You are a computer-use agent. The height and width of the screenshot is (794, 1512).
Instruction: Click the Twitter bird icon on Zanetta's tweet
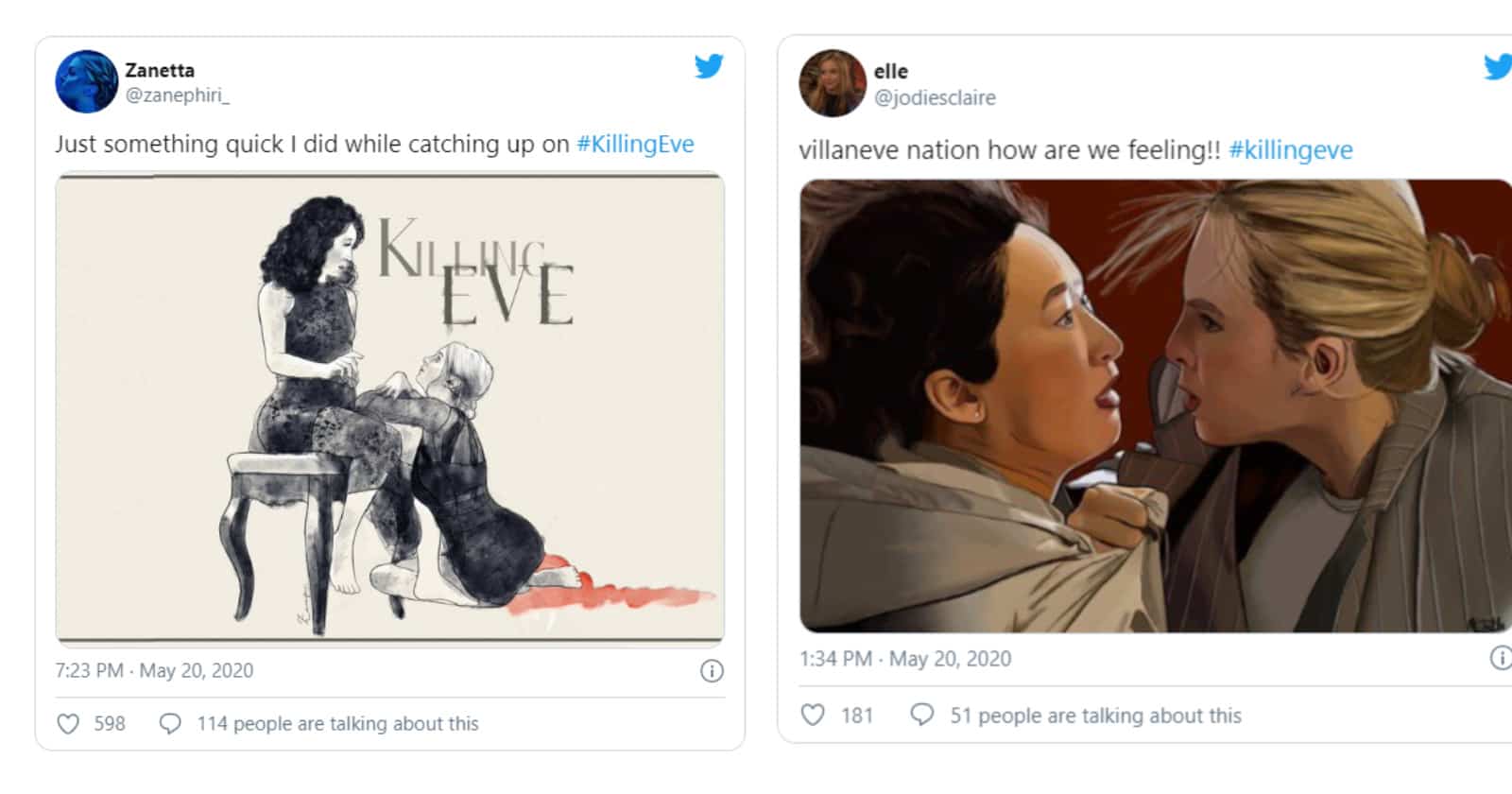point(709,66)
